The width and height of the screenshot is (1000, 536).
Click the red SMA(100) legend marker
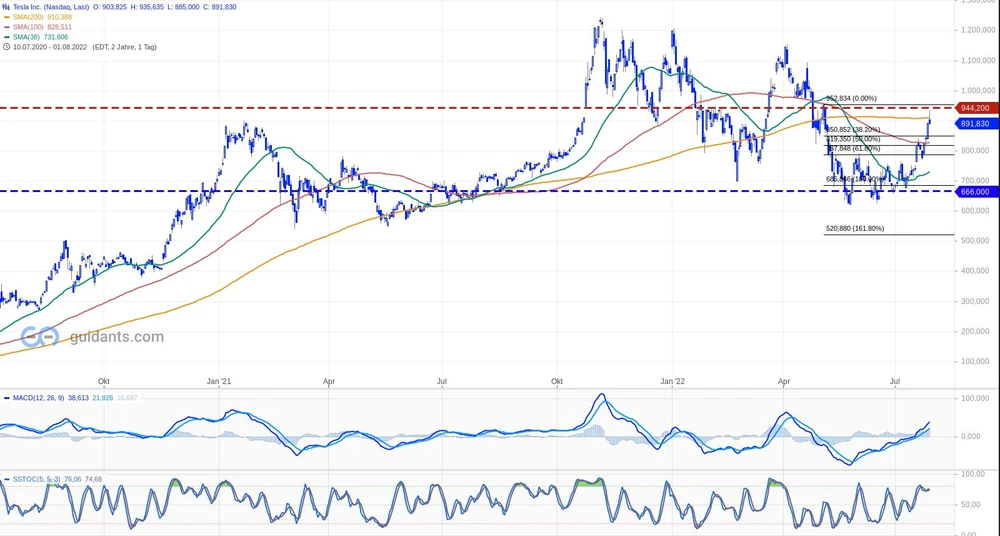tap(7, 26)
